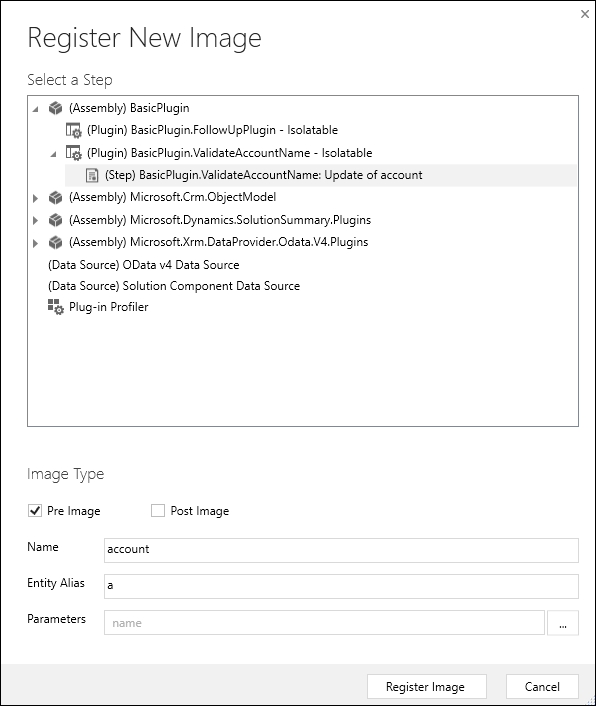596x706 pixels.
Task: Expand the Microsoft.Xrm.DataProvider.Odata.V4.Plugins assembly
Action: [x=35, y=243]
